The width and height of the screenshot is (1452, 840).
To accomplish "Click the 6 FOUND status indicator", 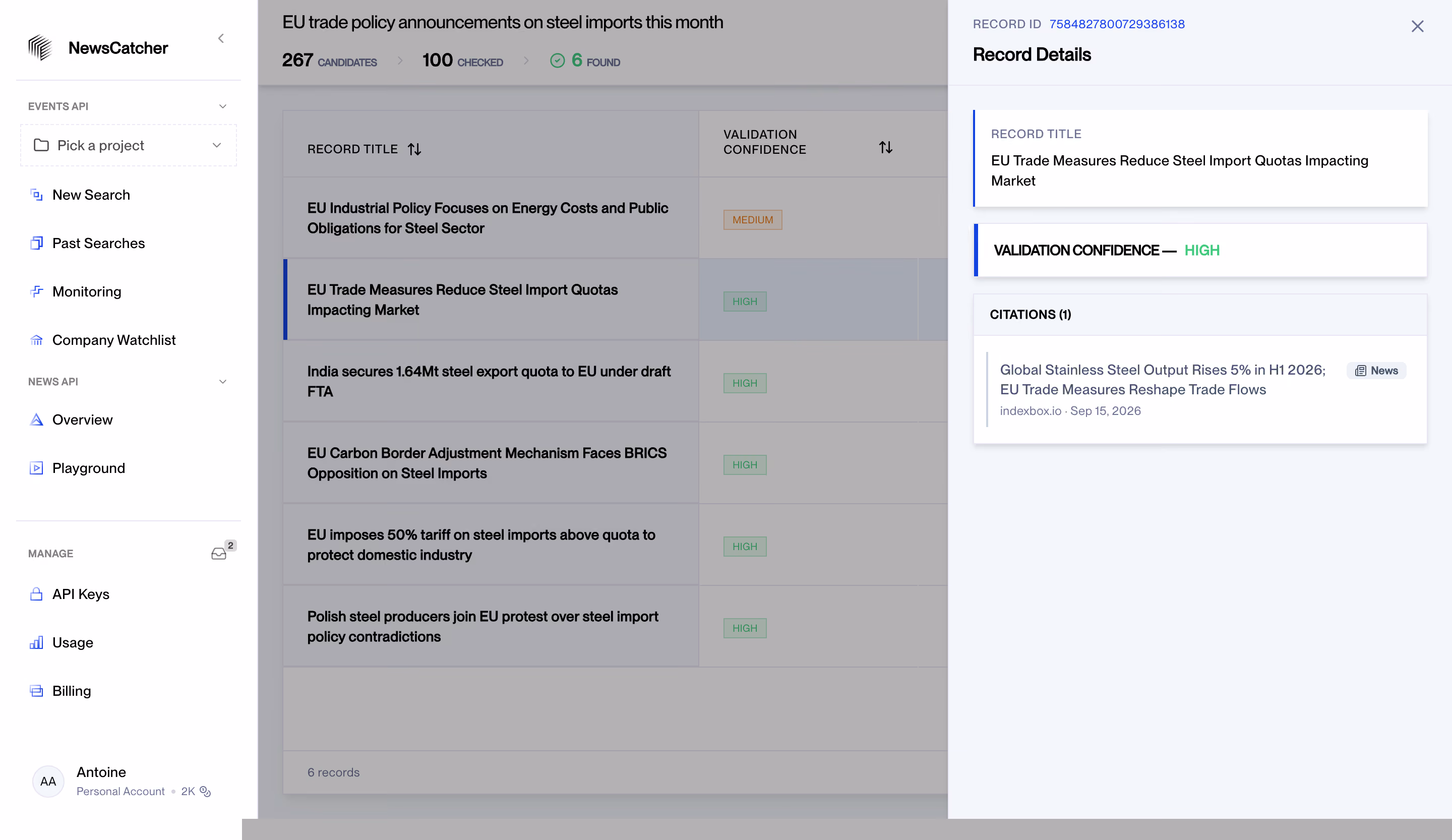I will [585, 61].
